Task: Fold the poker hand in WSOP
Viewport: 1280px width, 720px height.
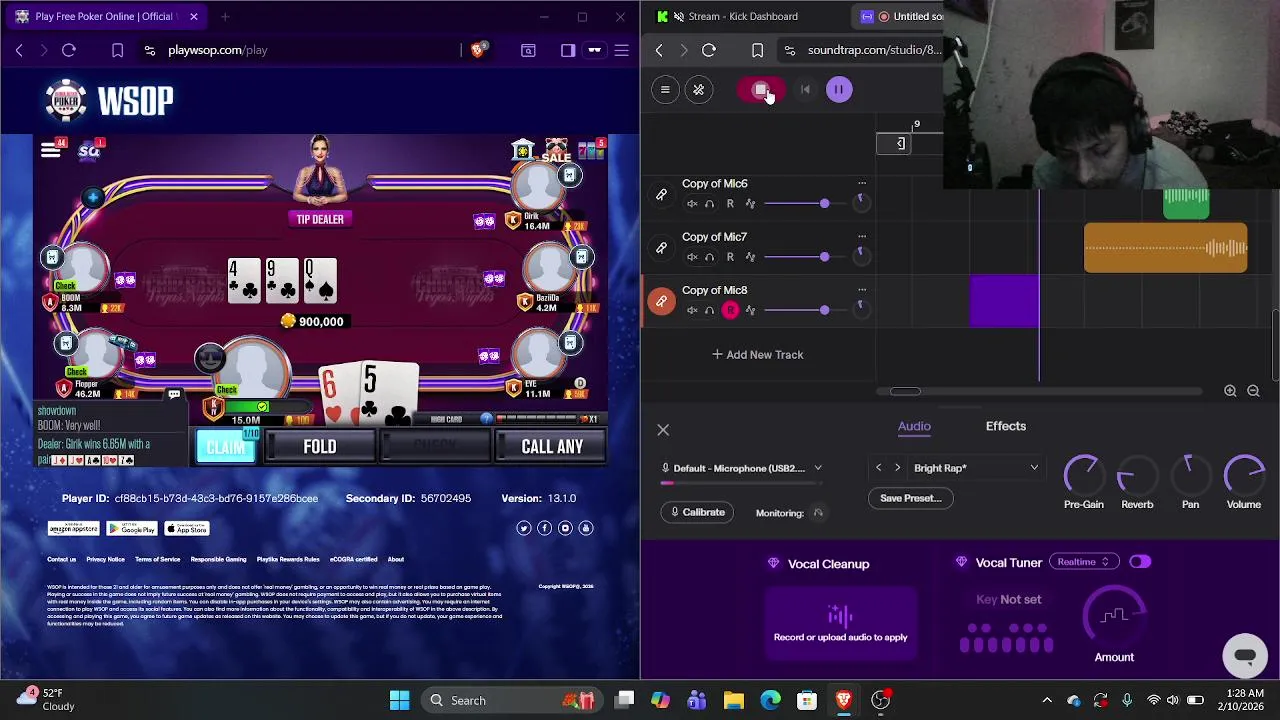Action: [320, 447]
